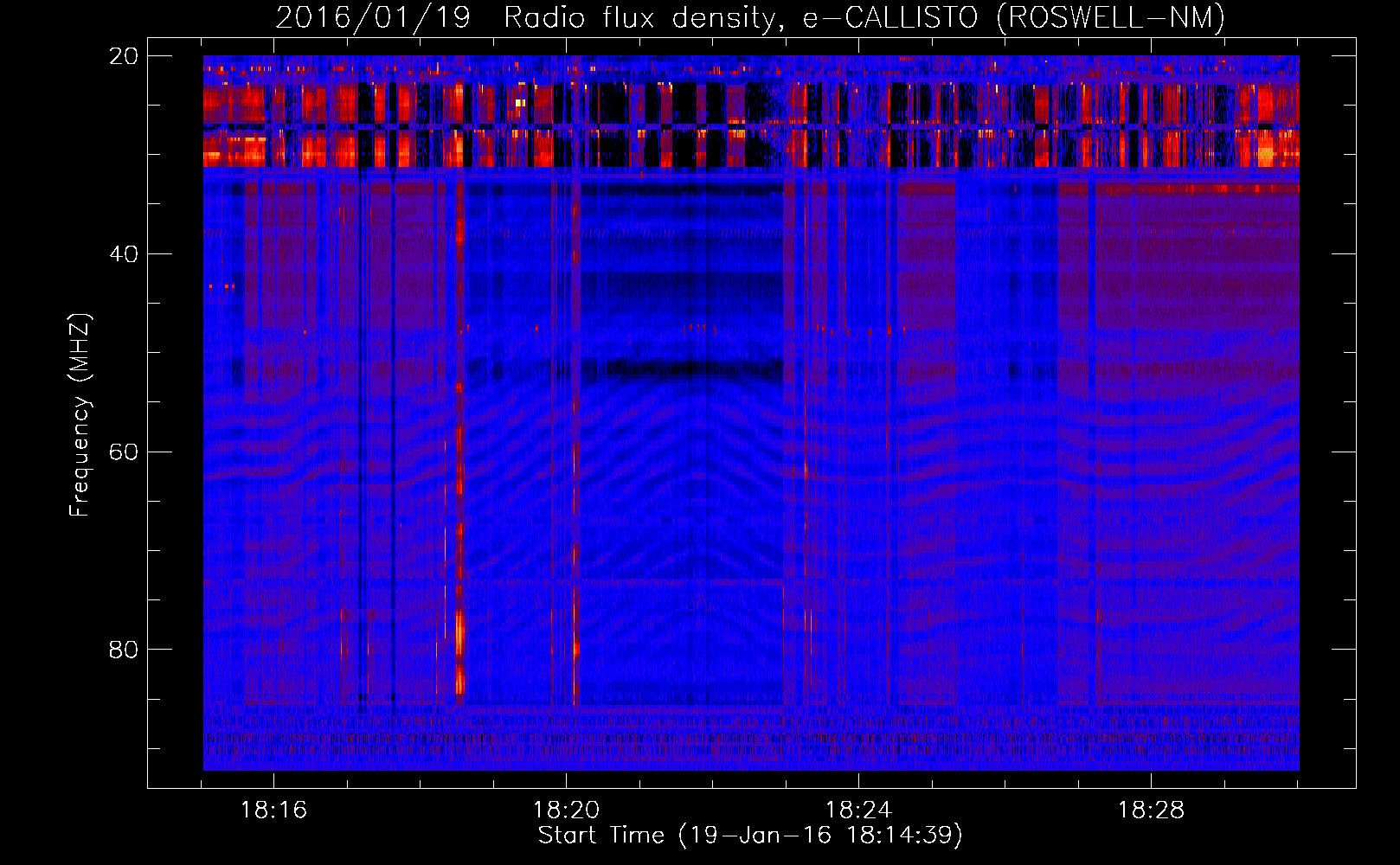1400x865 pixels.
Task: Click the time tick label '18:20'
Action: [566, 810]
